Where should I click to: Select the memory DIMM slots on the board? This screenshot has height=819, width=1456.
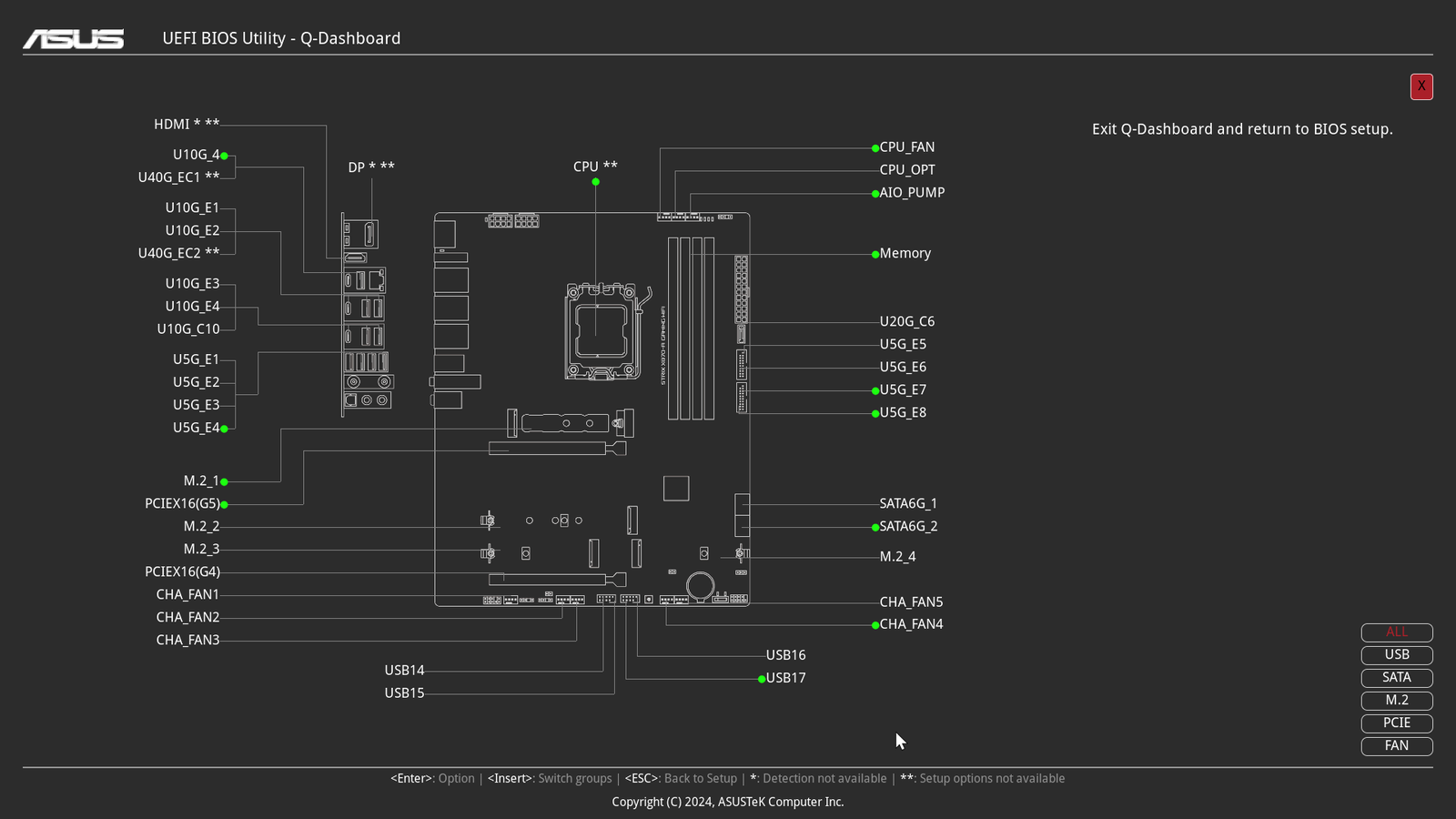[692, 329]
